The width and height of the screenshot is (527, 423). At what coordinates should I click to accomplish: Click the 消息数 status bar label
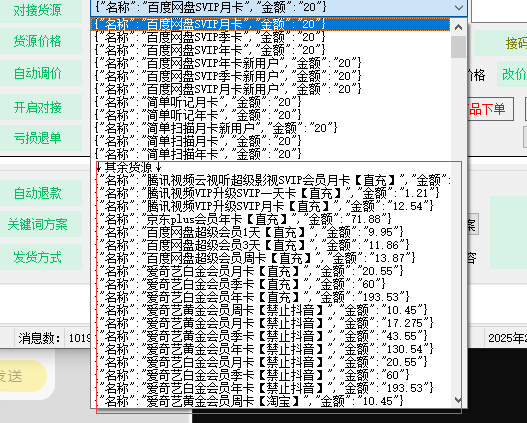click(40, 338)
